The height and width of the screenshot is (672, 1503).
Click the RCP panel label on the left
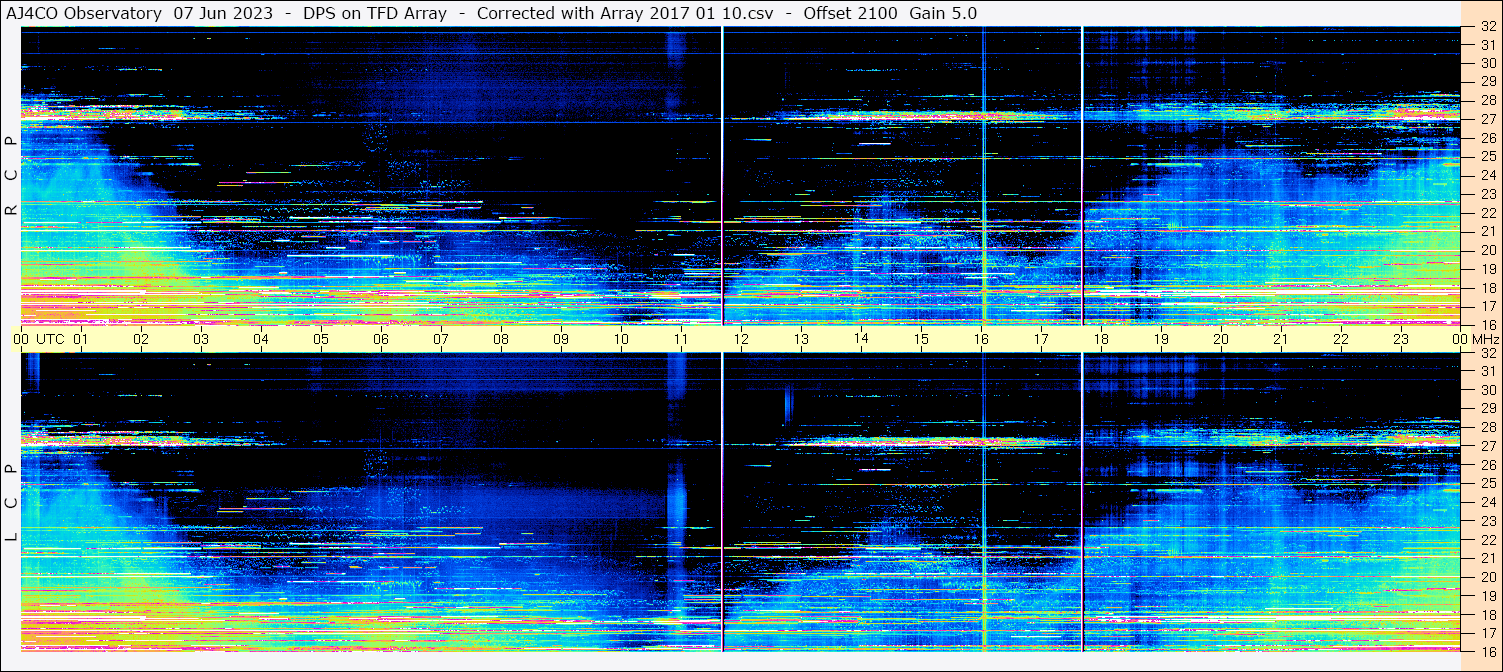11,176
